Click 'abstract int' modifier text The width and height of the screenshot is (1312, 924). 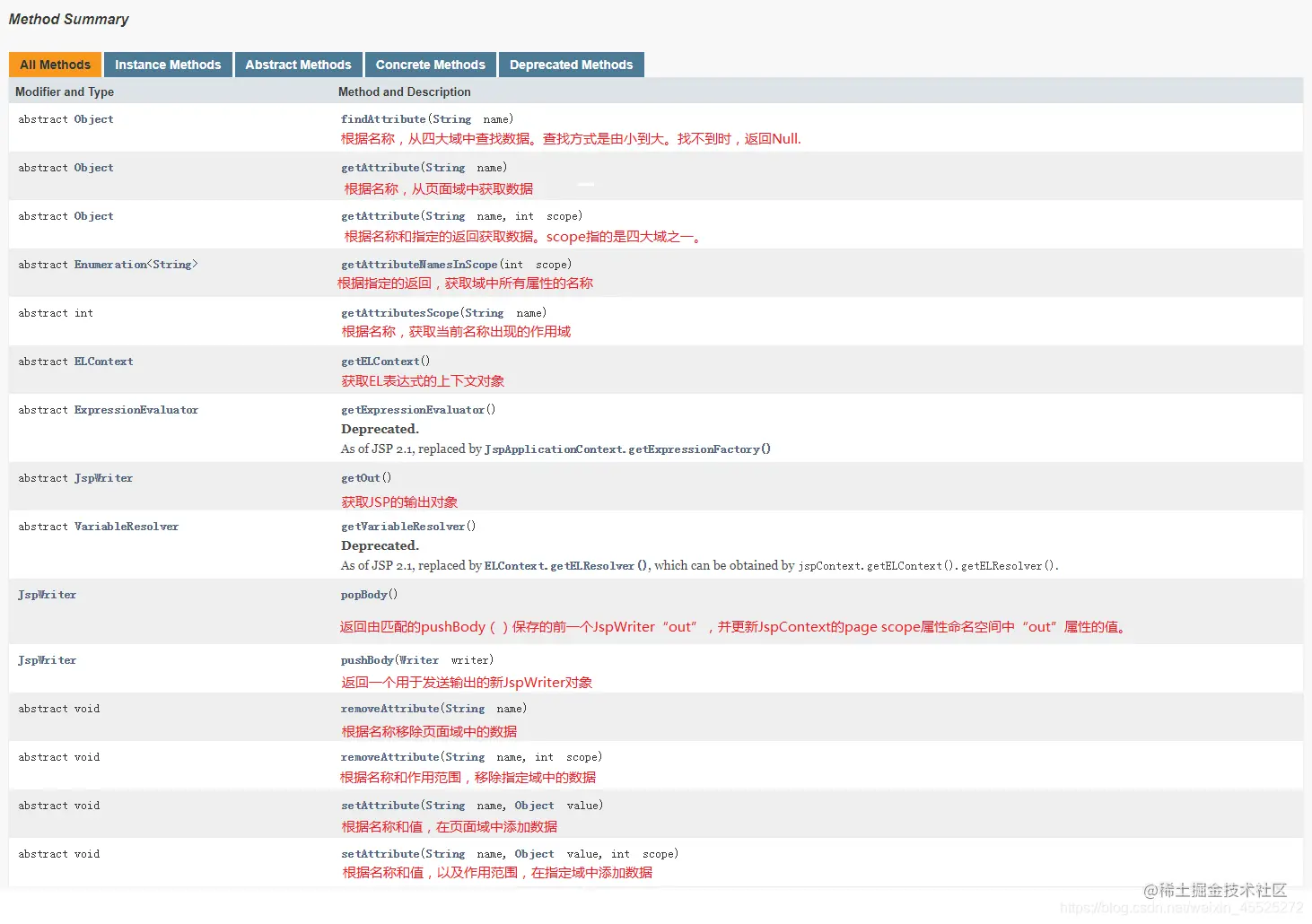tap(56, 313)
